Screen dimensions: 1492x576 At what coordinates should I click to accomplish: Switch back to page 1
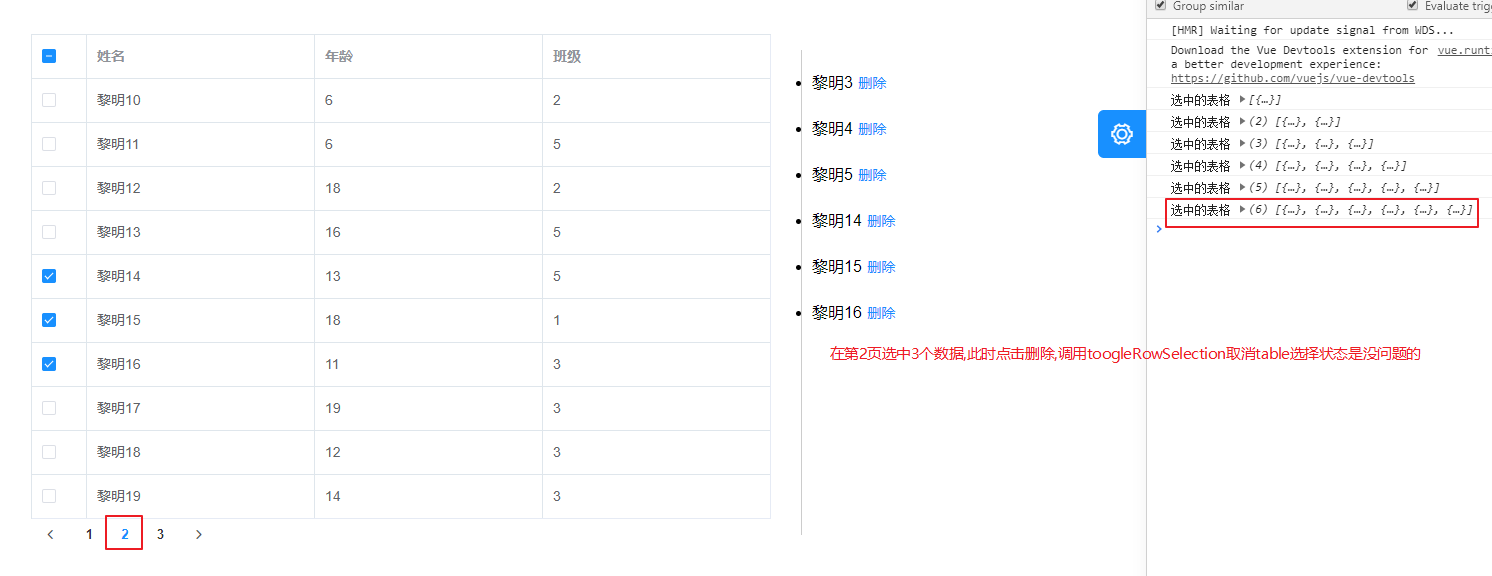[x=88, y=533]
